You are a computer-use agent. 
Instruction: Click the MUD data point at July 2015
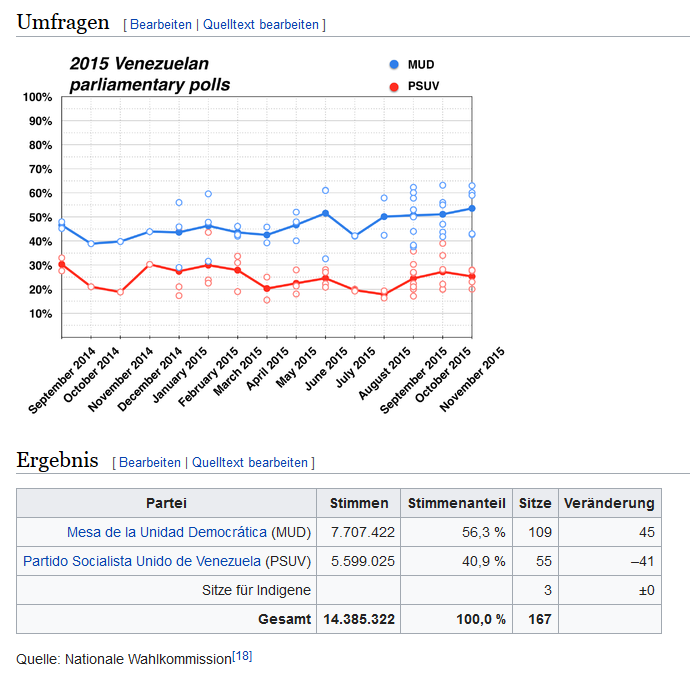(355, 236)
